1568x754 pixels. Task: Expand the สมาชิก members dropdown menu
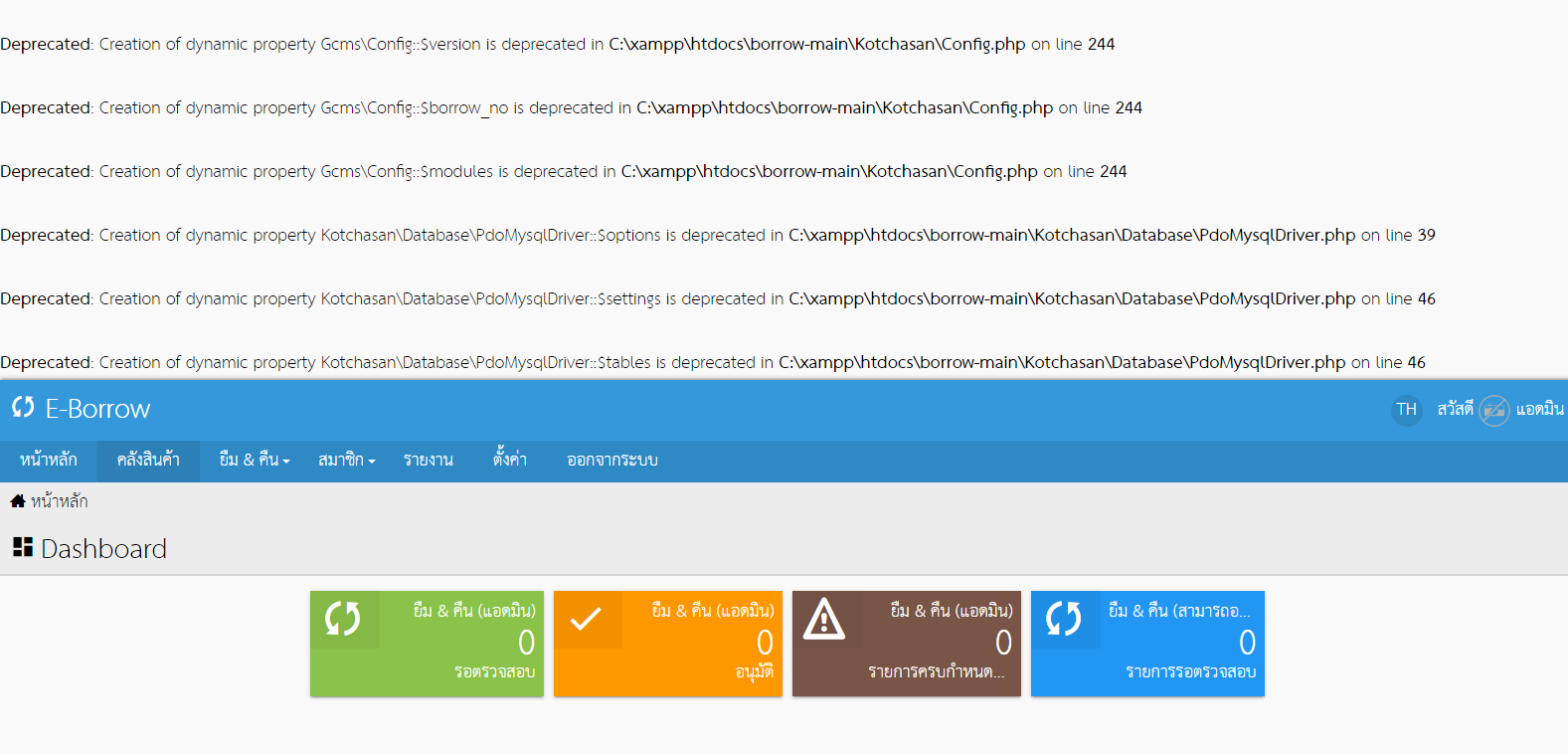[x=347, y=461]
